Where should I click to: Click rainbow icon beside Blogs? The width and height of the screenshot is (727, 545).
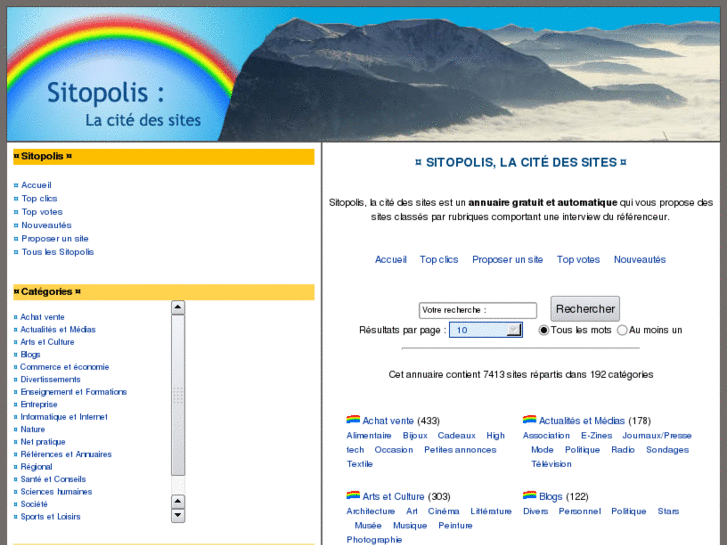coord(529,495)
